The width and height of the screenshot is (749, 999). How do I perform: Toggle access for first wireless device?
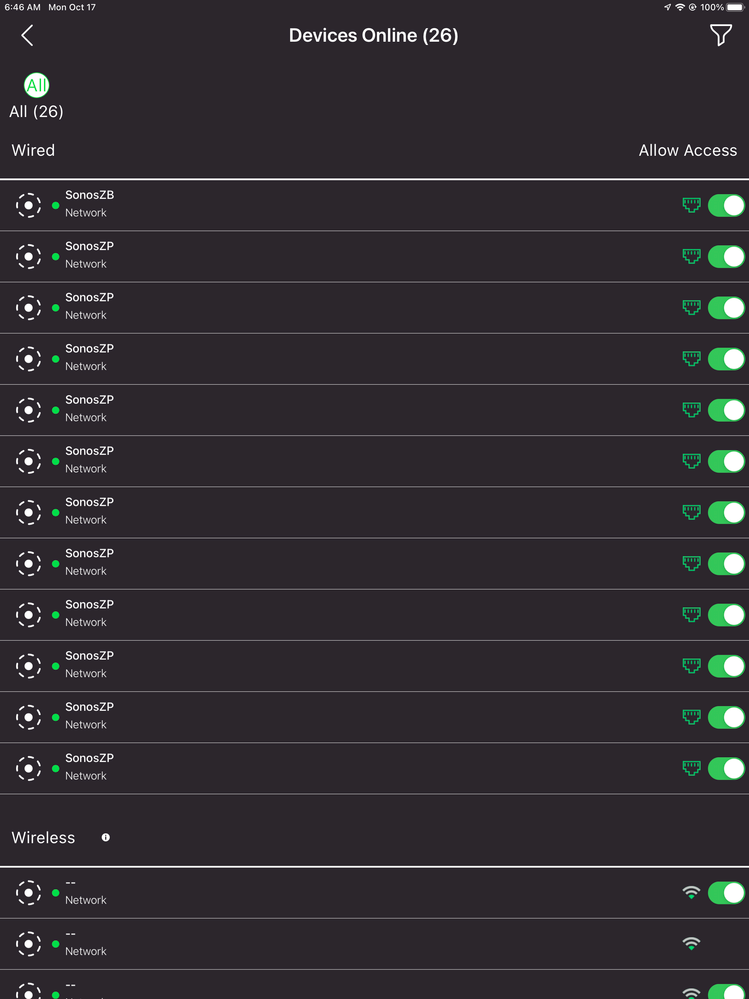point(726,892)
